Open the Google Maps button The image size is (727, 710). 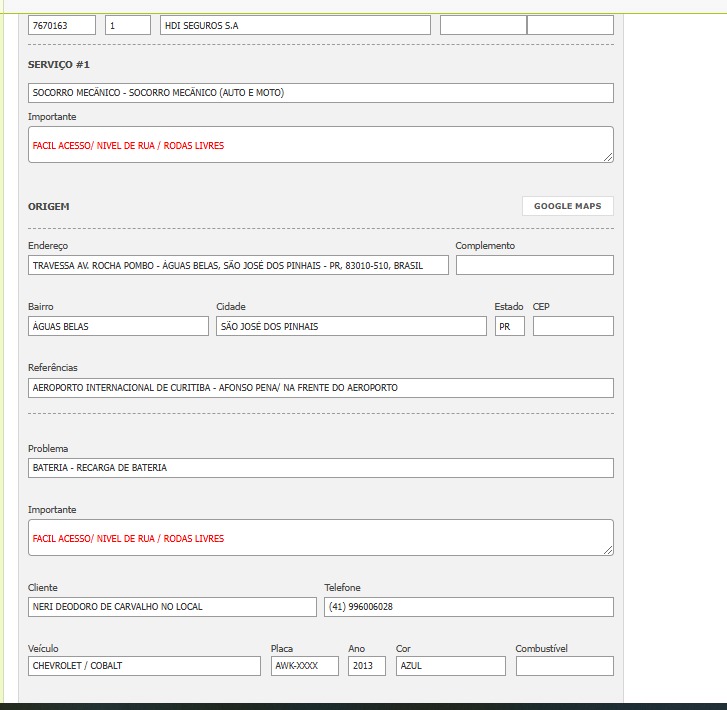coord(567,206)
